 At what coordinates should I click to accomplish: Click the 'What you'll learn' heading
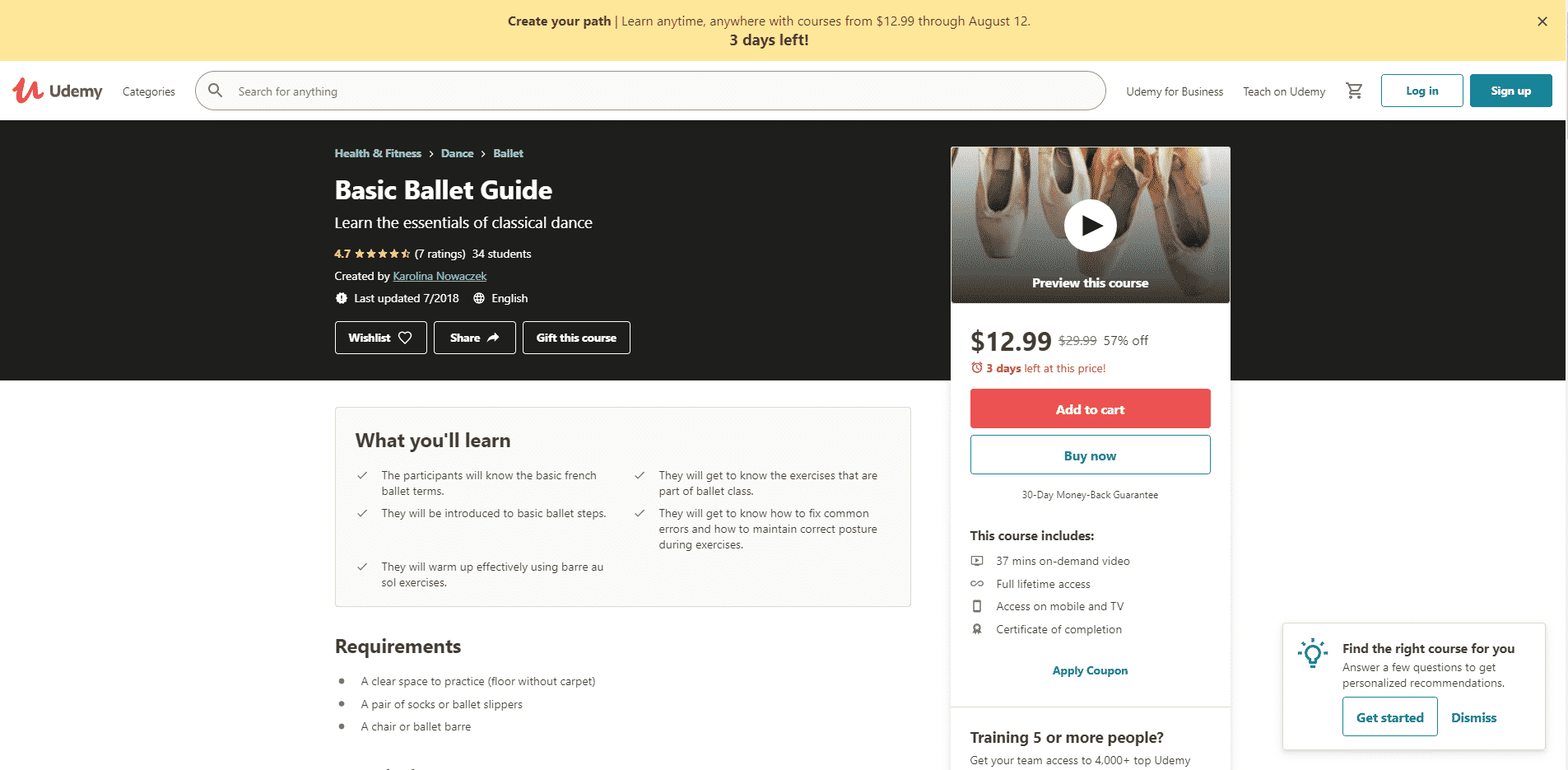(x=433, y=441)
